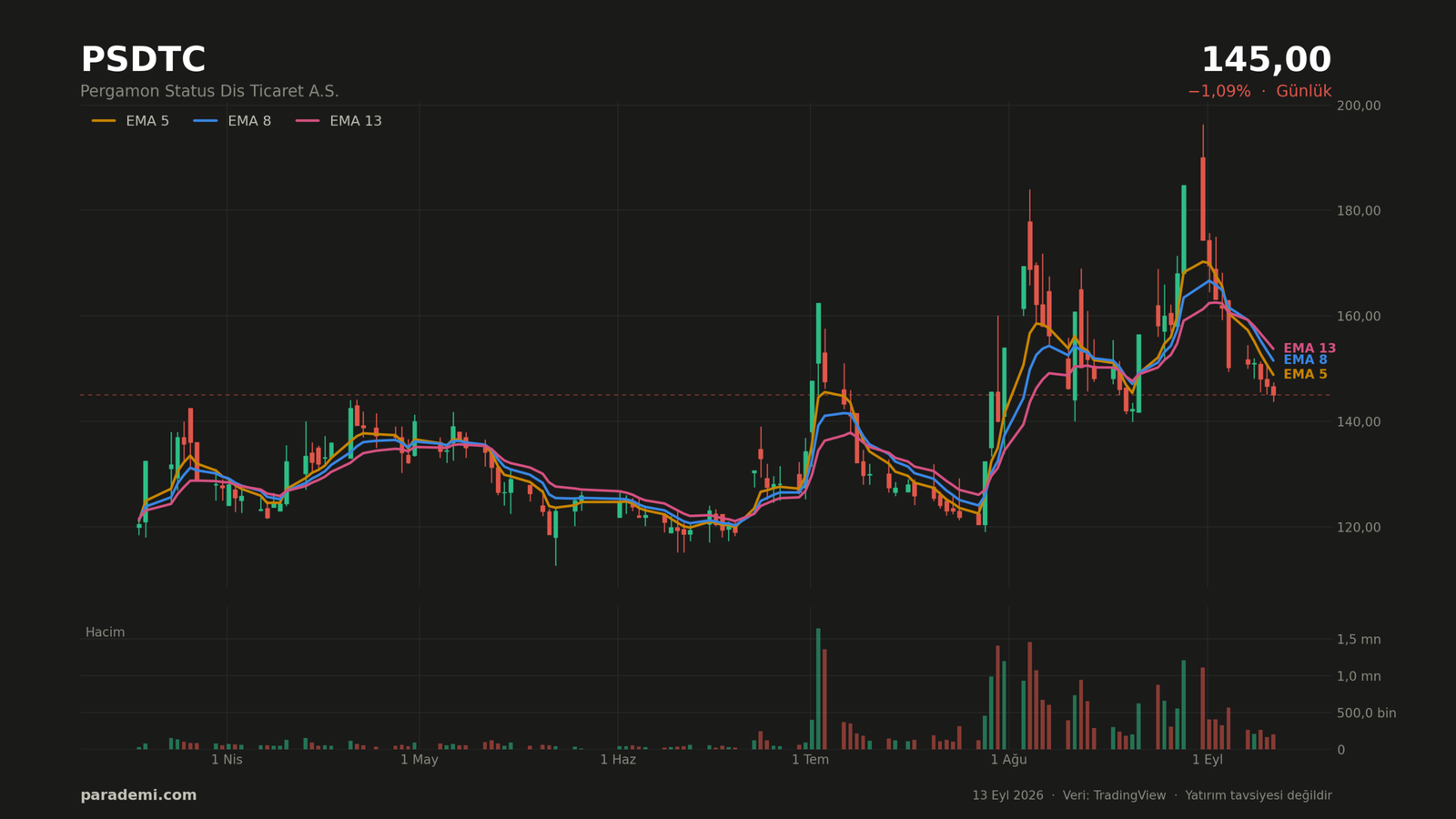Click the 160,00 price axis label

pyautogui.click(x=1359, y=317)
